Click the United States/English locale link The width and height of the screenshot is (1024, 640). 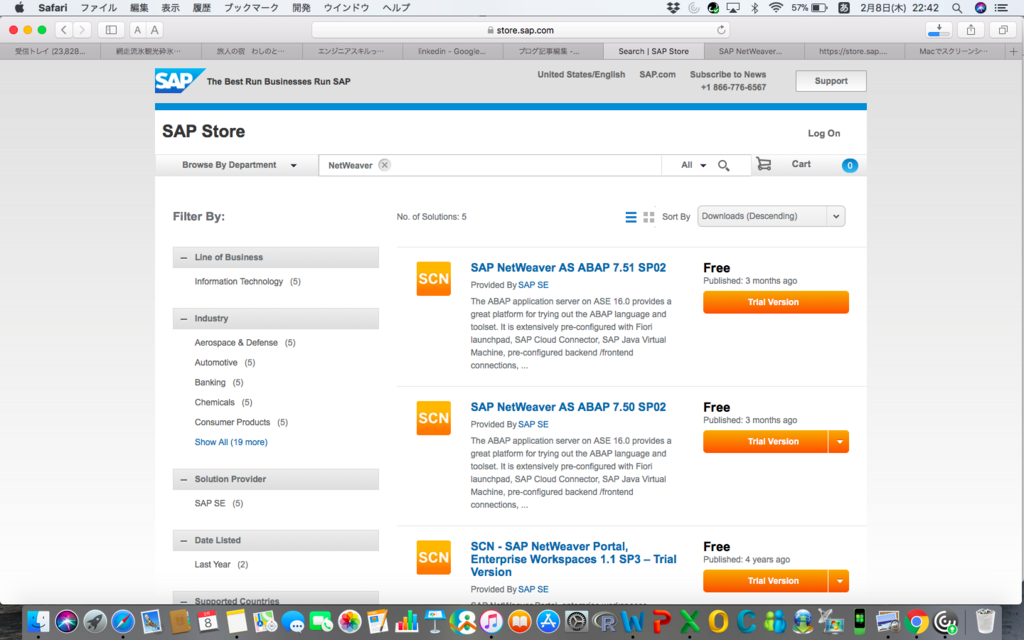[x=581, y=74]
